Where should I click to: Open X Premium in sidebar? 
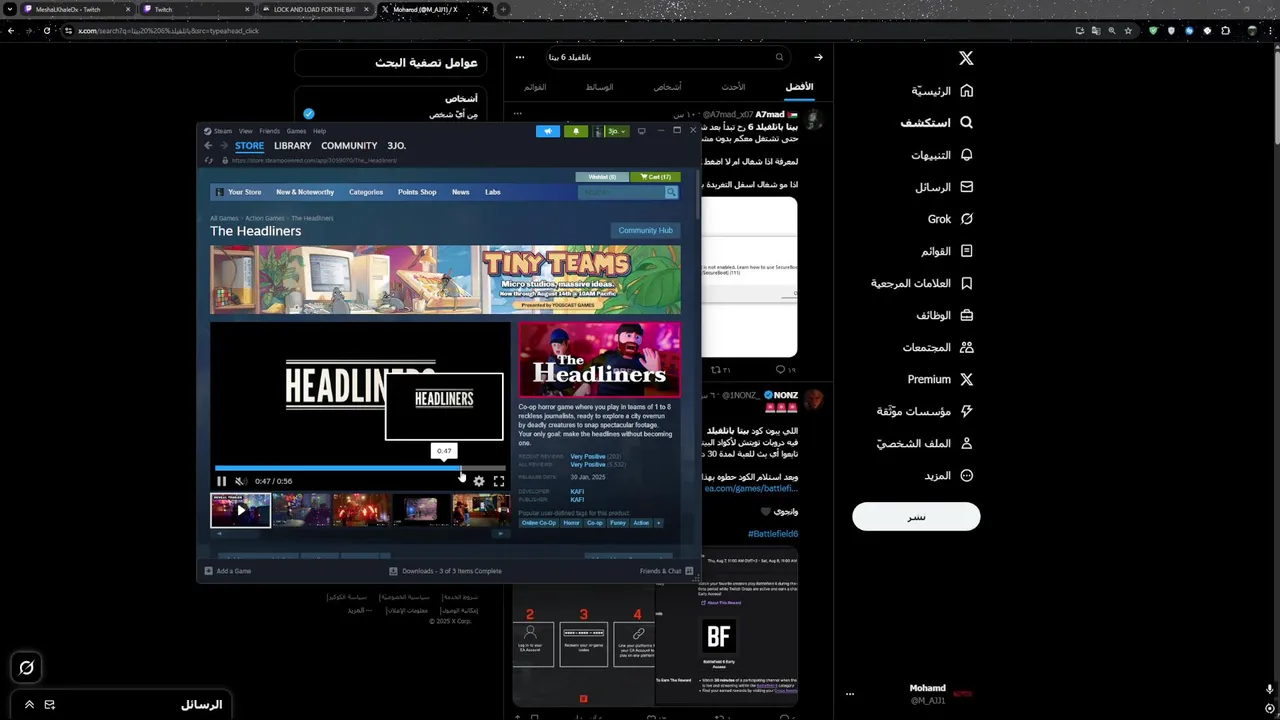[x=940, y=379]
